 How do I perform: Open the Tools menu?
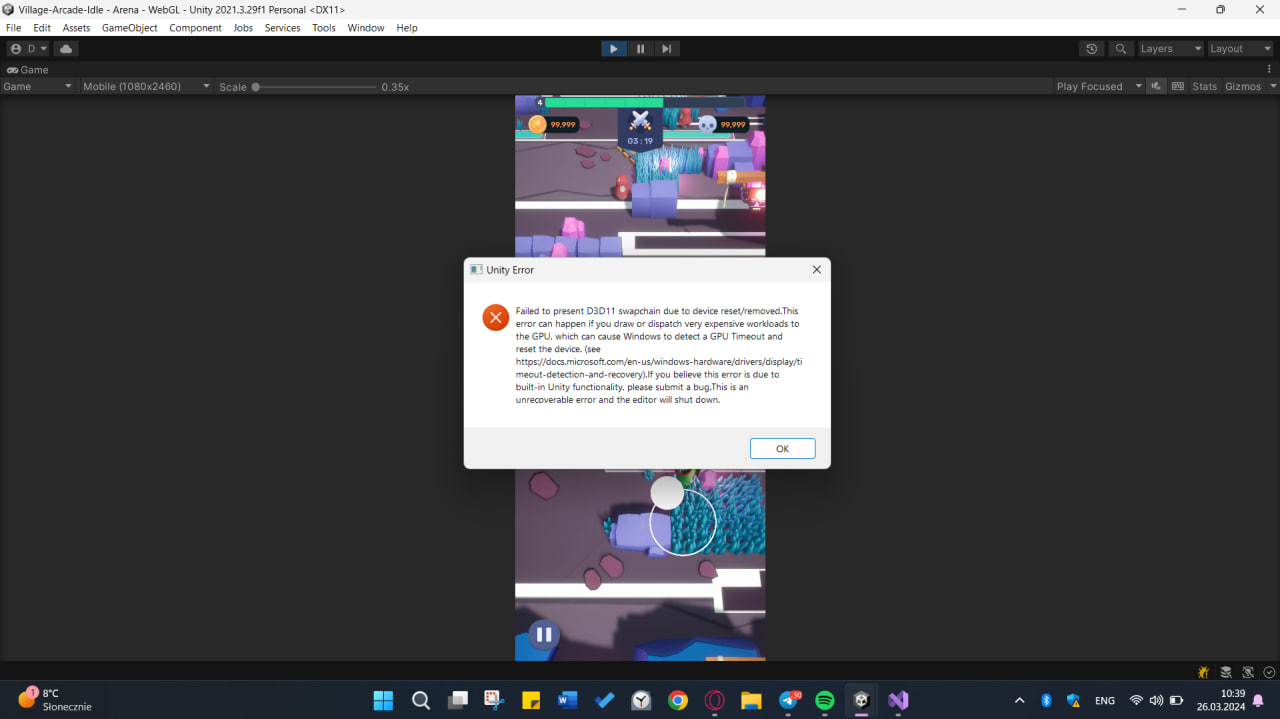pos(324,28)
